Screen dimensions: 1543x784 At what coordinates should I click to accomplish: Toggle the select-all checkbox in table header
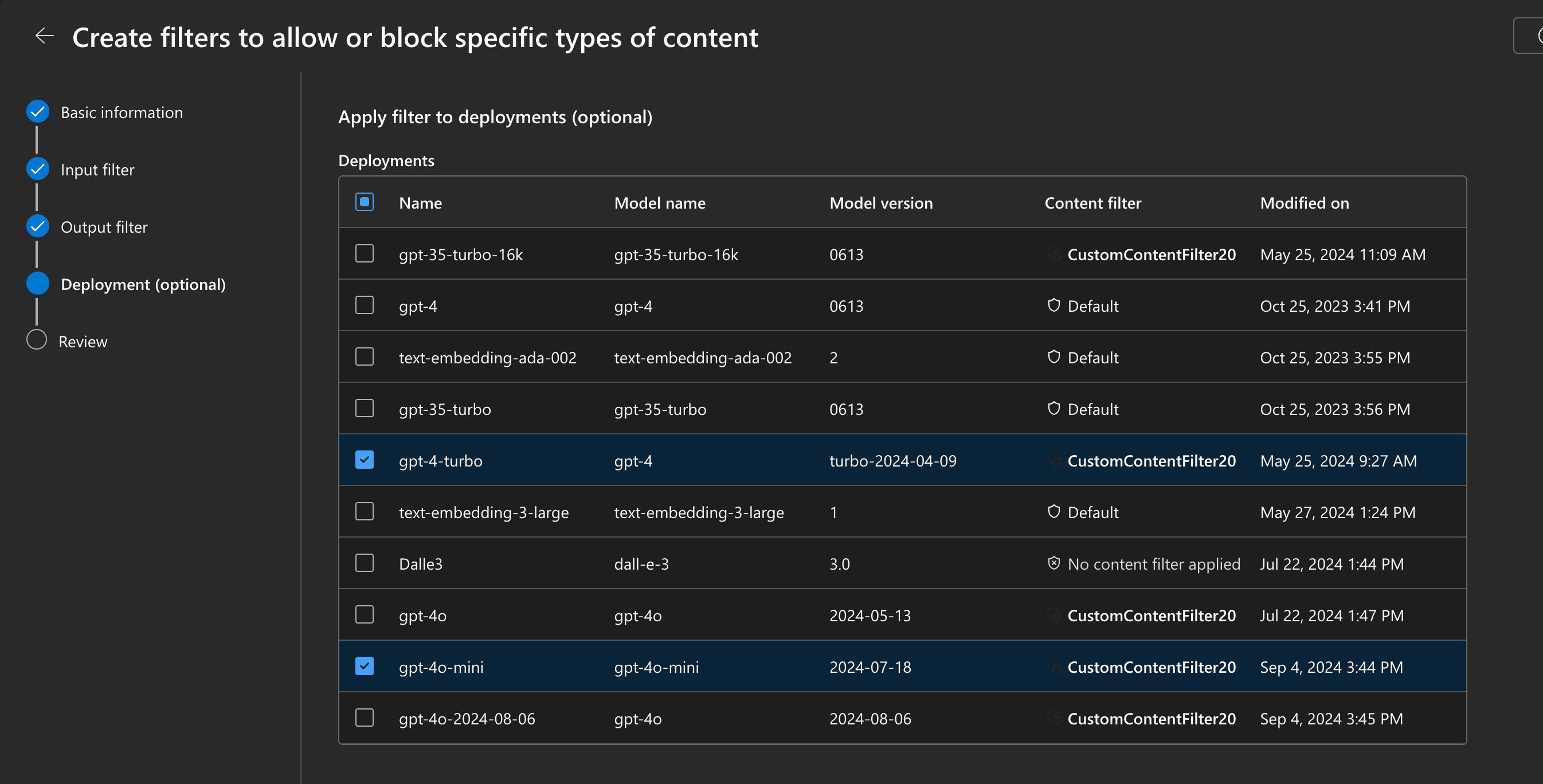(x=364, y=202)
